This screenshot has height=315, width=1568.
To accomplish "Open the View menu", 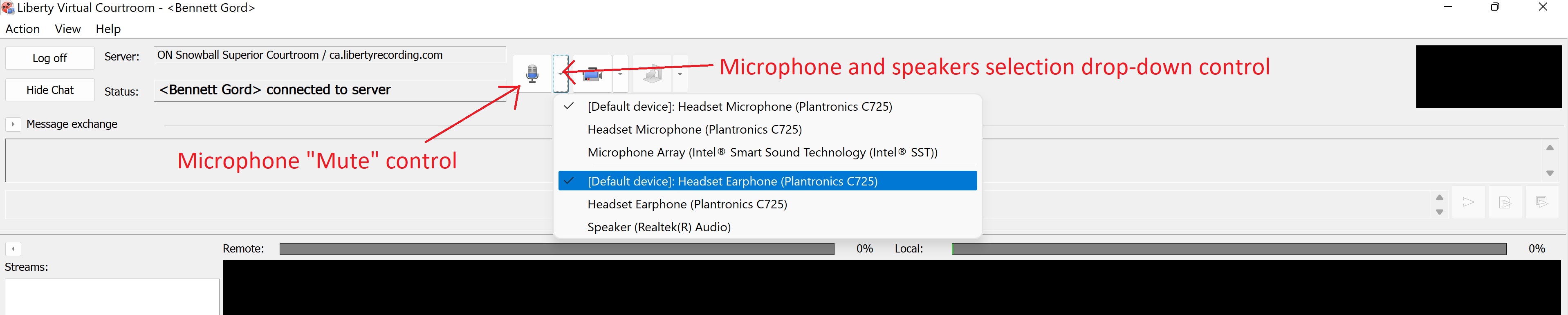I will (x=67, y=29).
